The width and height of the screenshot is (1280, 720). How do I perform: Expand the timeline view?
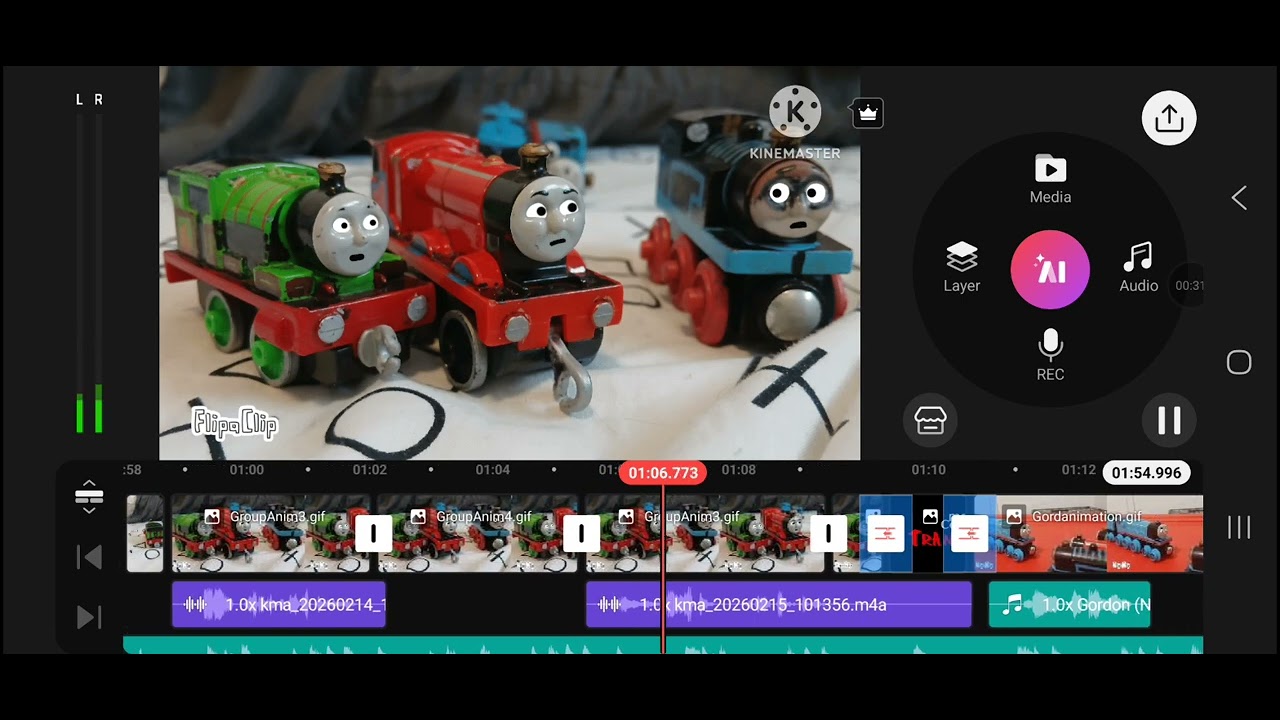[89, 496]
